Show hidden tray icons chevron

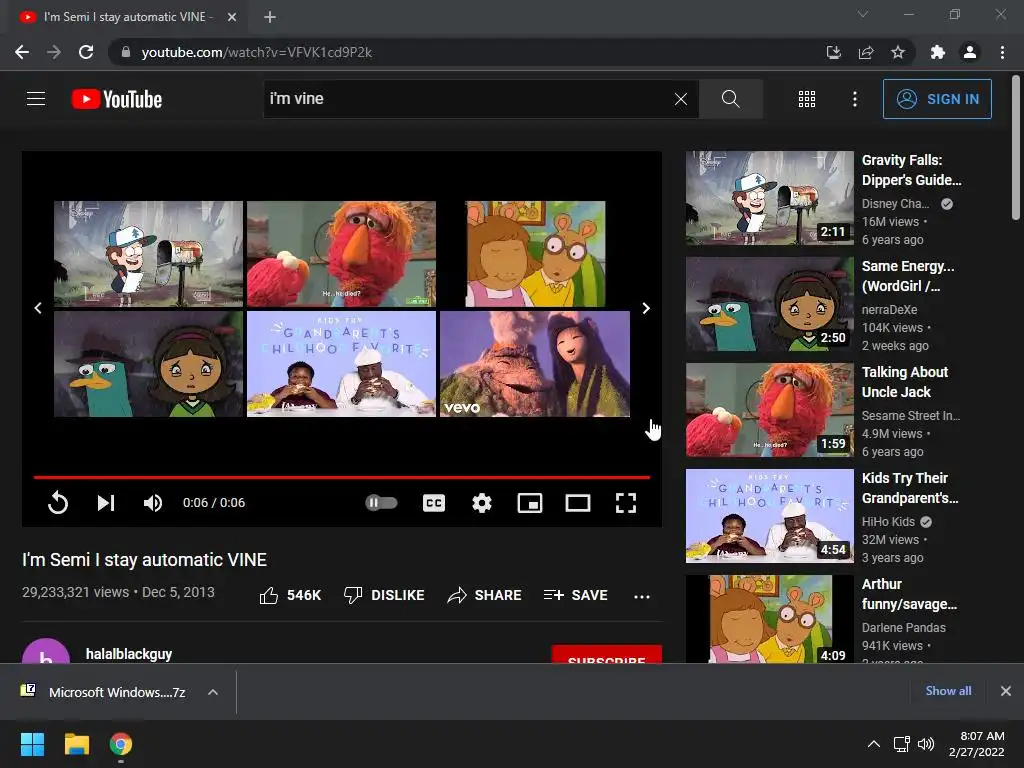click(873, 744)
